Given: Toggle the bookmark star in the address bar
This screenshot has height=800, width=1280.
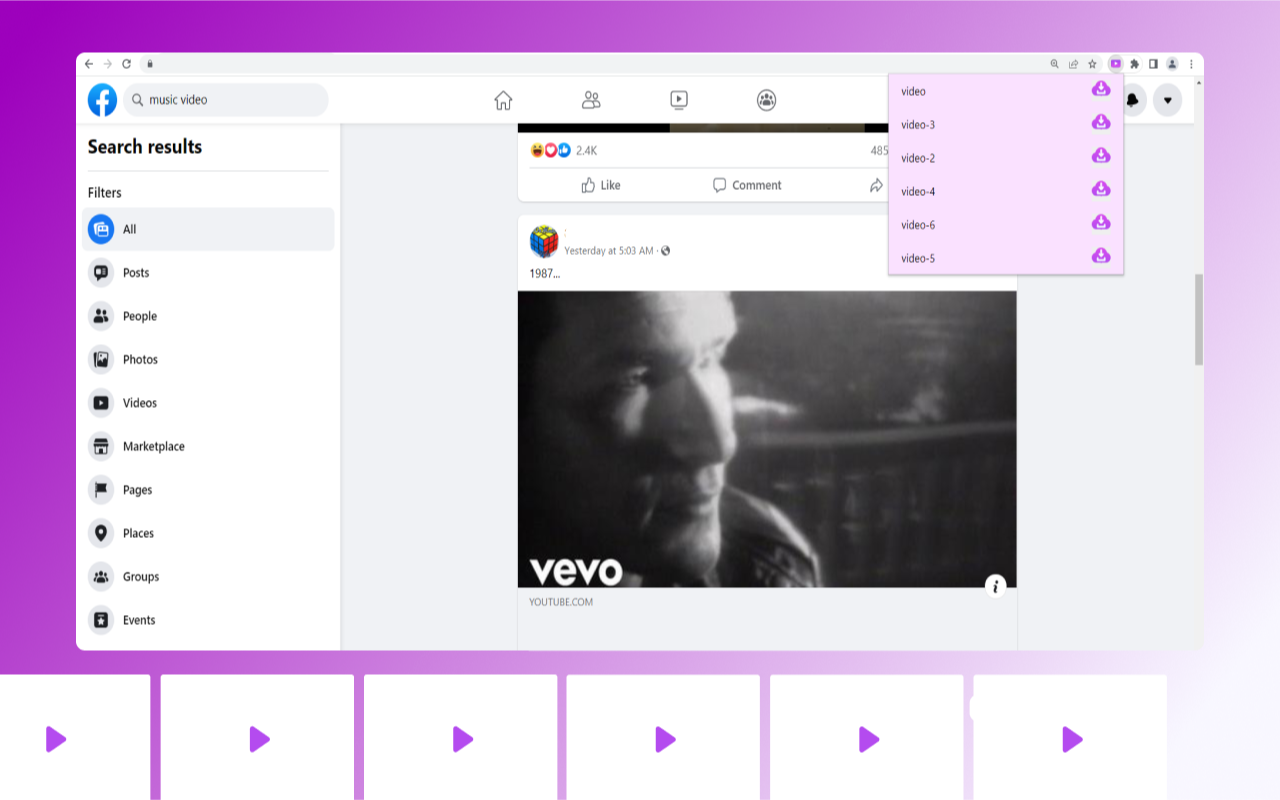Looking at the screenshot, I should click(1091, 63).
